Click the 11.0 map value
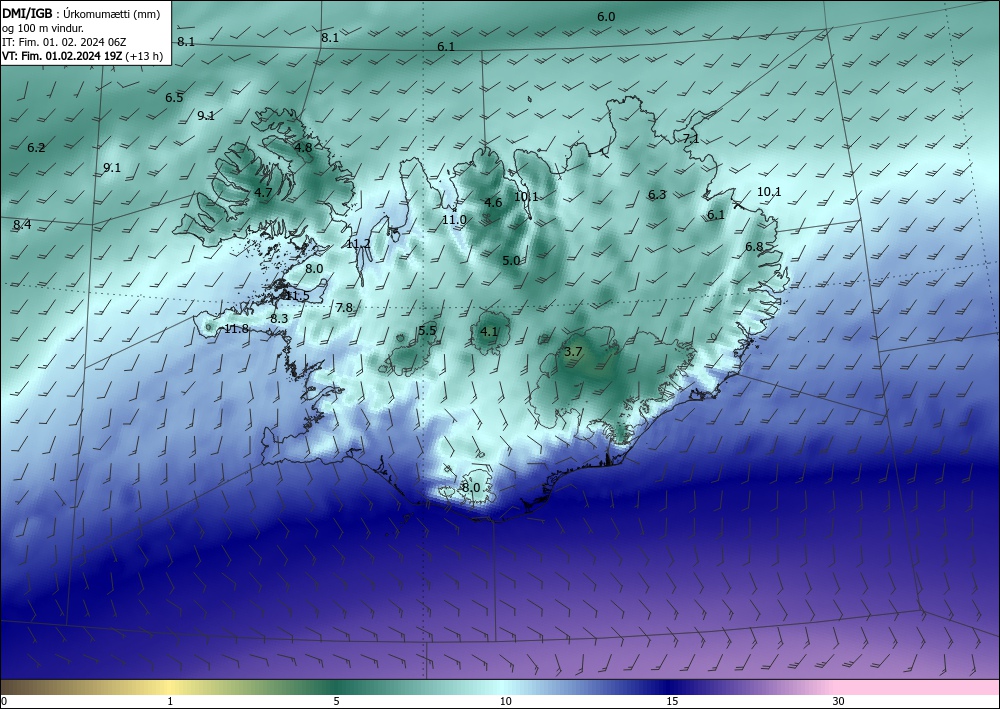Viewport: 1000px width, 709px height. [454, 220]
